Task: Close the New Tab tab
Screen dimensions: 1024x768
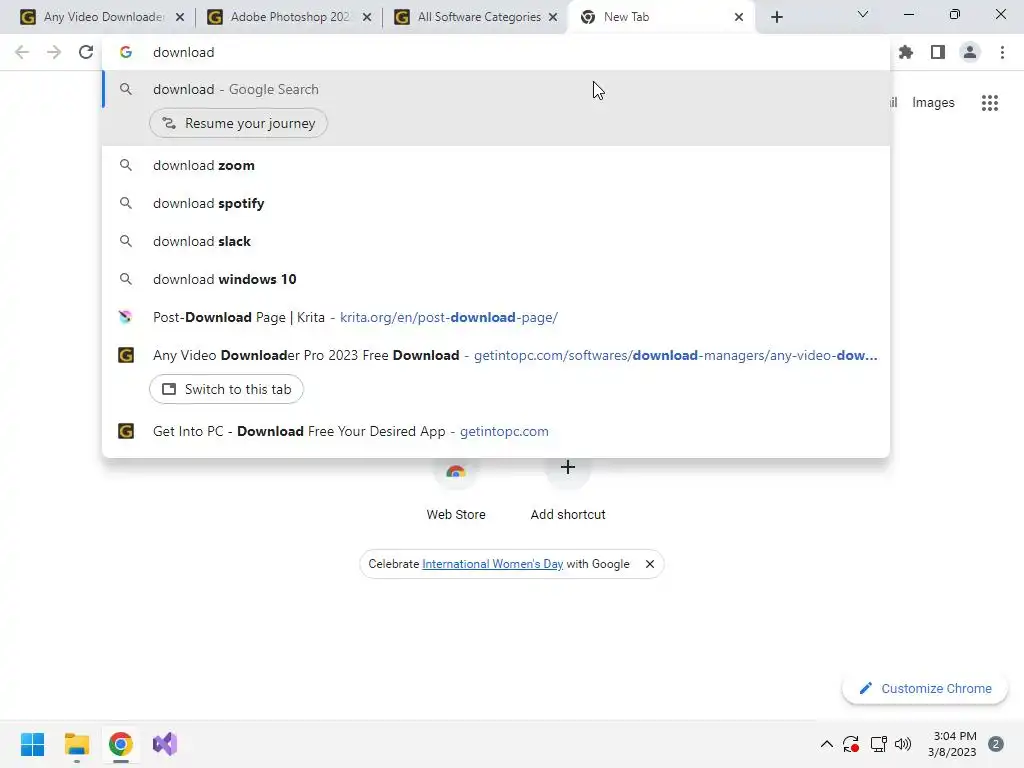Action: tap(739, 17)
